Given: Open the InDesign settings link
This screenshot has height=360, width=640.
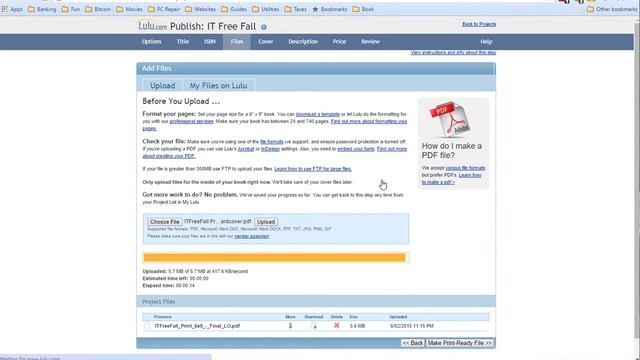Looking at the screenshot, I should (x=270, y=149).
